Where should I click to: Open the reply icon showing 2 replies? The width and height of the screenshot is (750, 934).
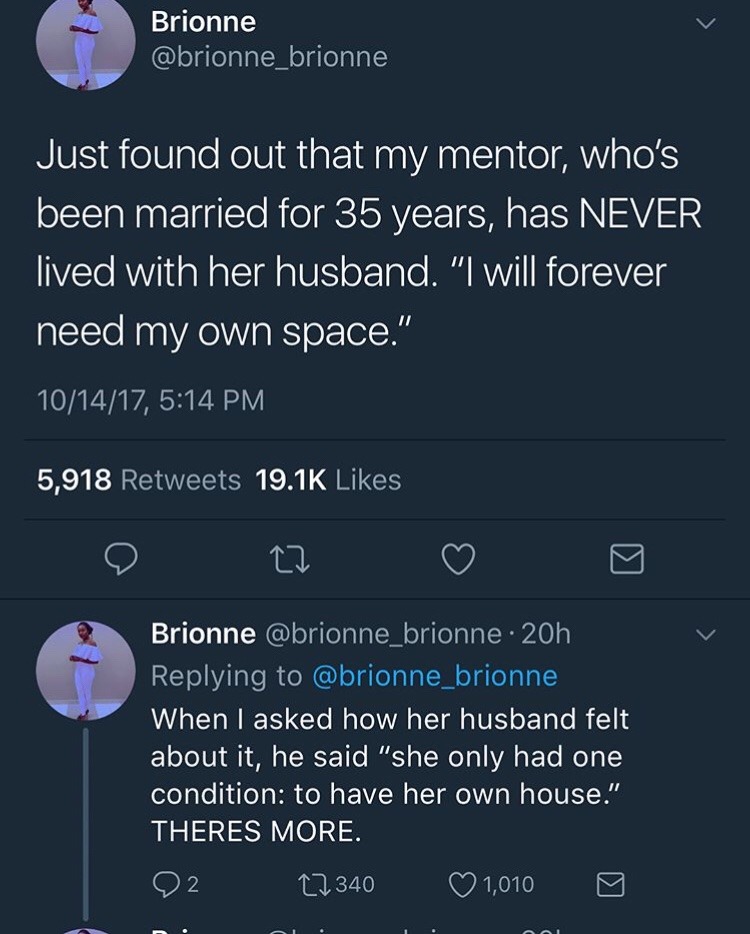coord(165,884)
